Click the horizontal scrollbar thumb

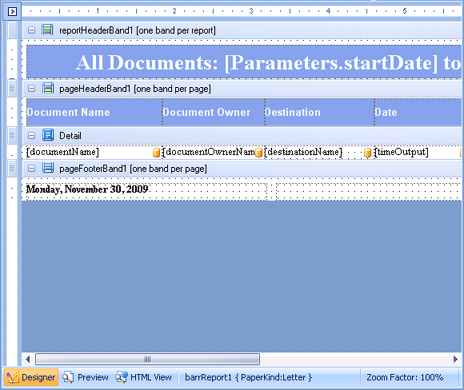pyautogui.click(x=147, y=359)
